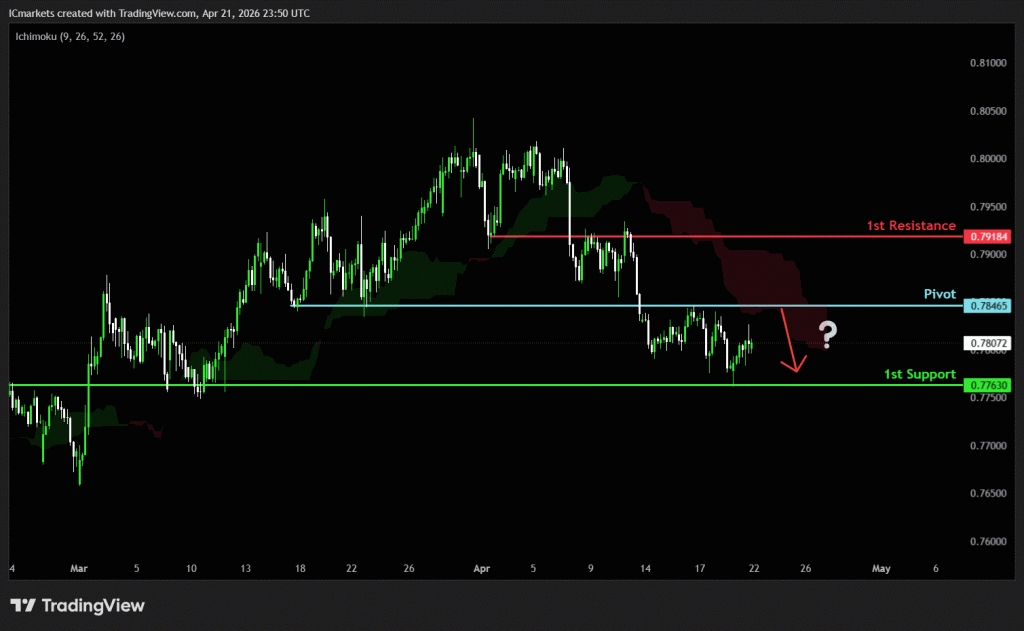This screenshot has width=1024, height=631.
Task: Click the Mar label on time axis
Action: coord(80,568)
